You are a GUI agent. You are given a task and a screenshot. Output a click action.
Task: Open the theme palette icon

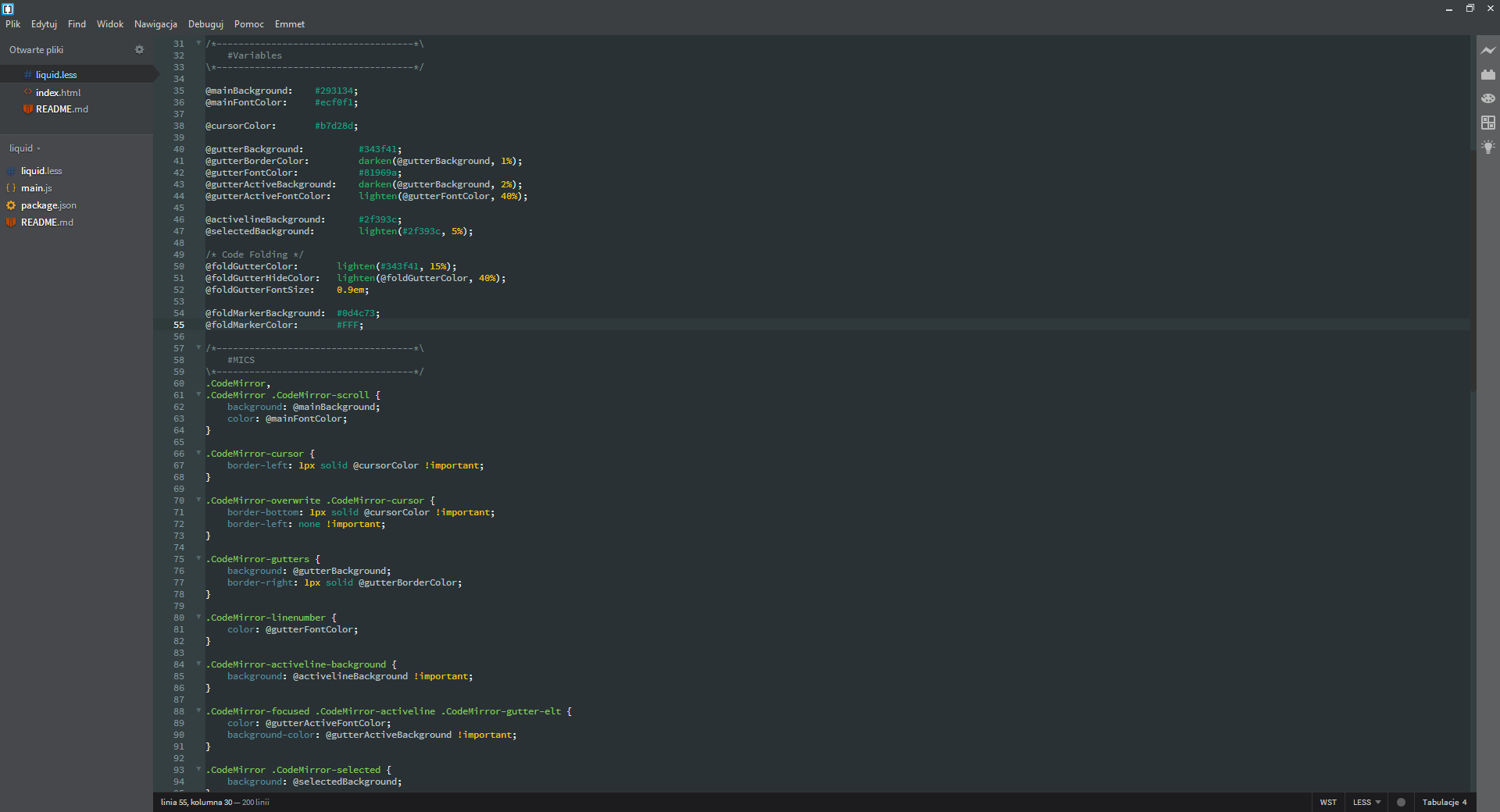[x=1488, y=98]
